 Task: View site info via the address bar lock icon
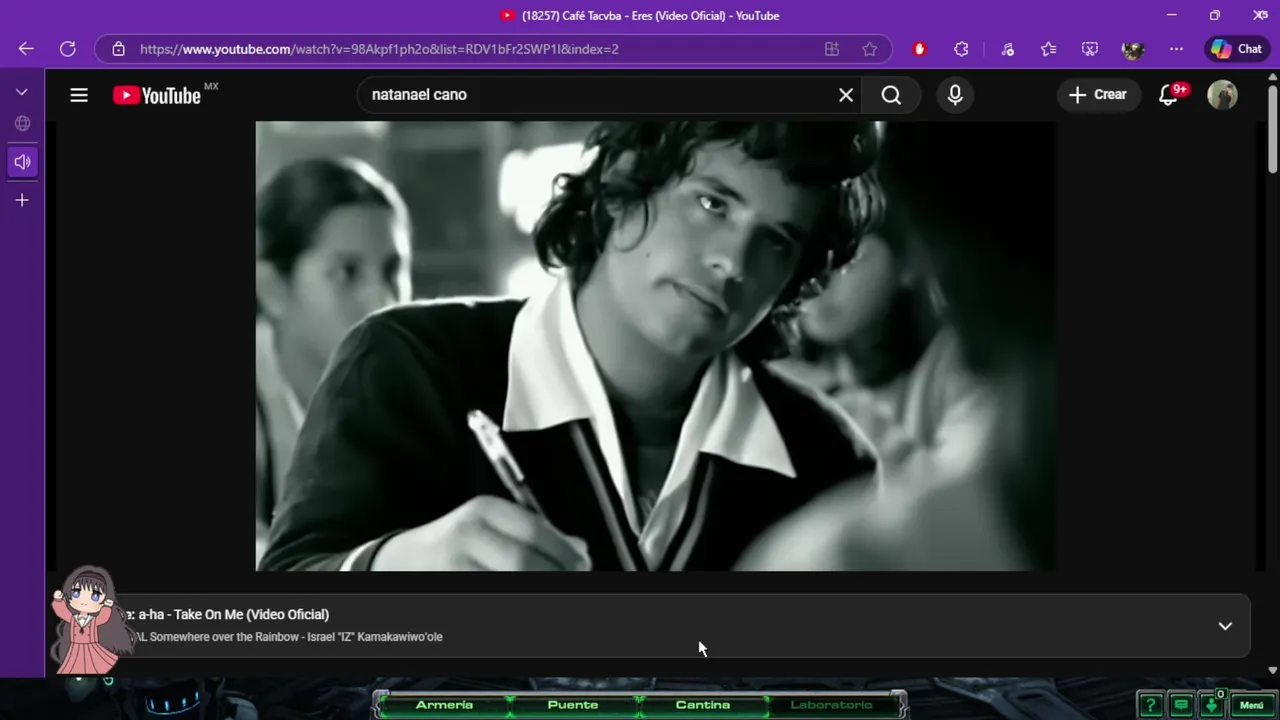pyautogui.click(x=118, y=49)
